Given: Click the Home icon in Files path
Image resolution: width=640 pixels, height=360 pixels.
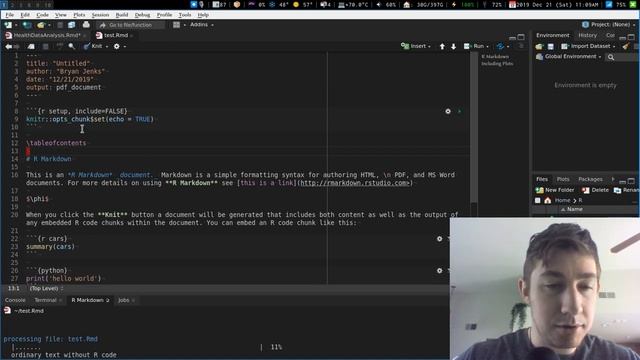Looking at the screenshot, I should [x=547, y=200].
